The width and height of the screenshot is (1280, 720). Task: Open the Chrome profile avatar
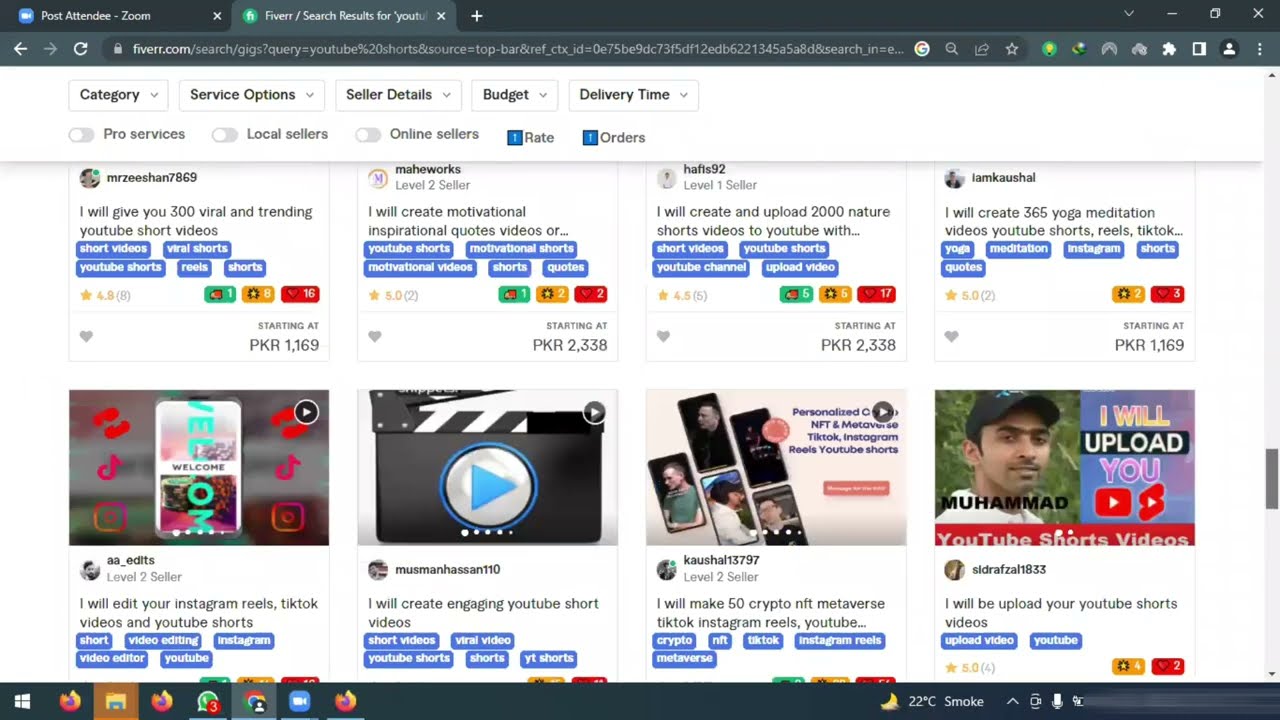pyautogui.click(x=1229, y=48)
